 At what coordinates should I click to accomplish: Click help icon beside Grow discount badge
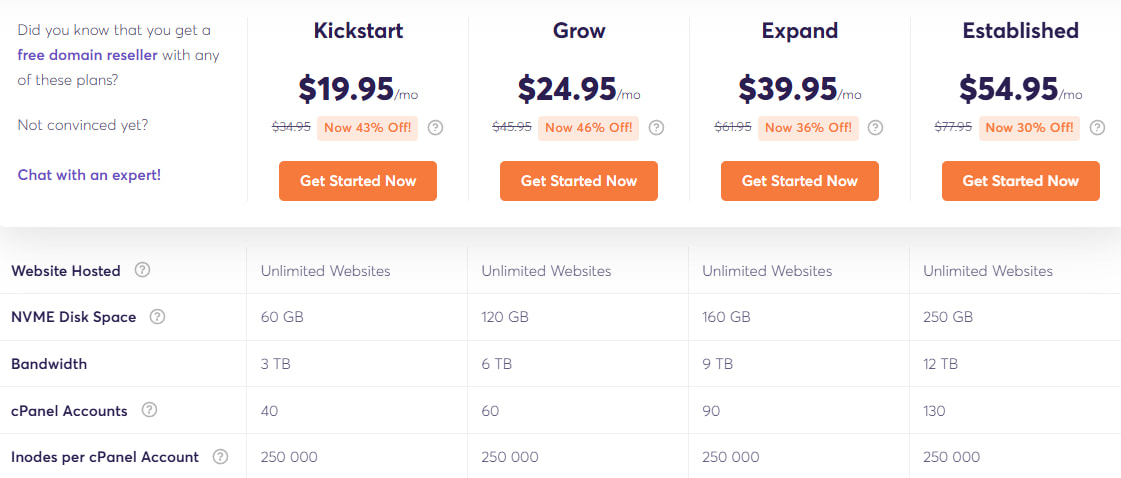click(x=656, y=128)
